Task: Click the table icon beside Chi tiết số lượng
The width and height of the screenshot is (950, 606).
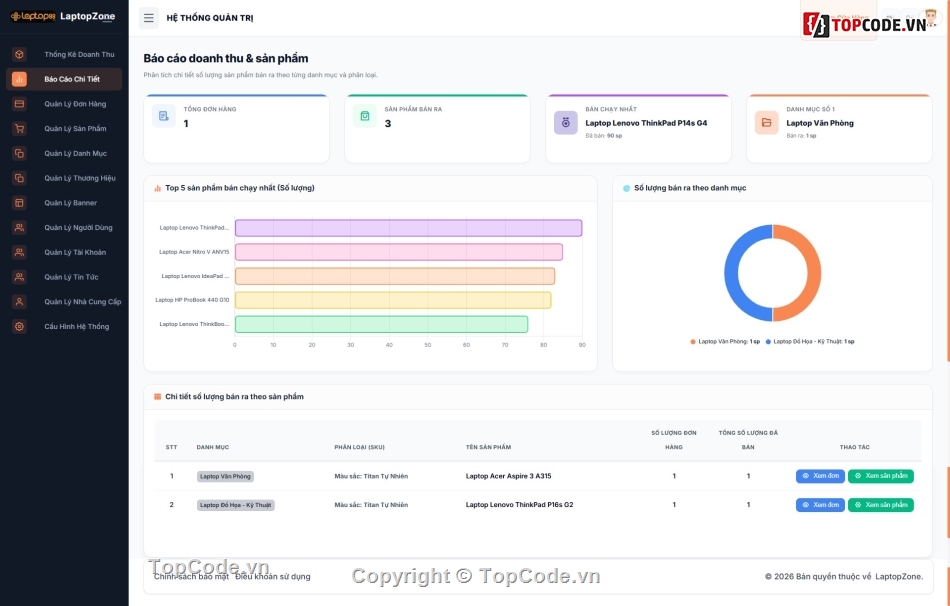Action: (158, 397)
